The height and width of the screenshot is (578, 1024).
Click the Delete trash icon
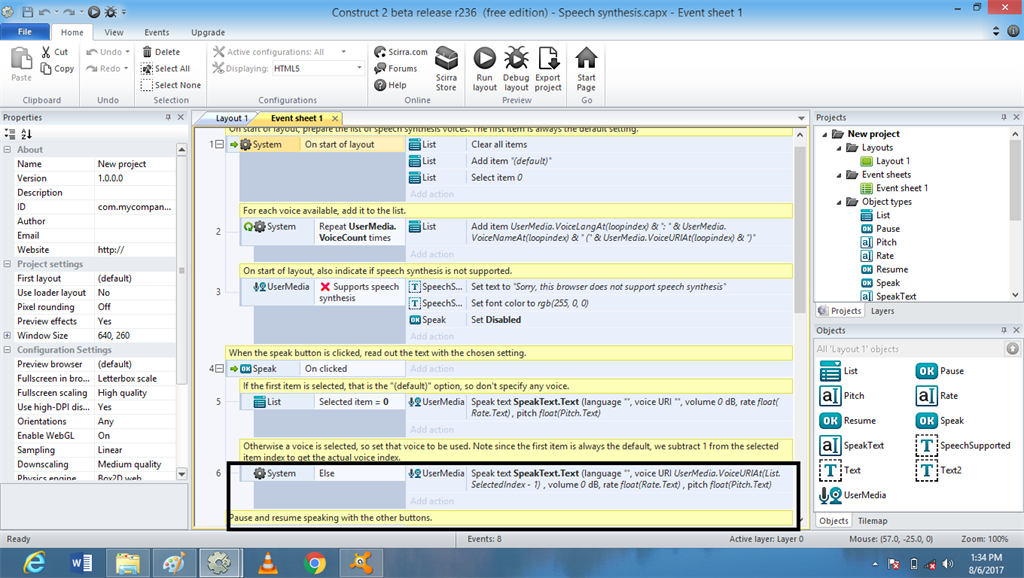tap(147, 52)
